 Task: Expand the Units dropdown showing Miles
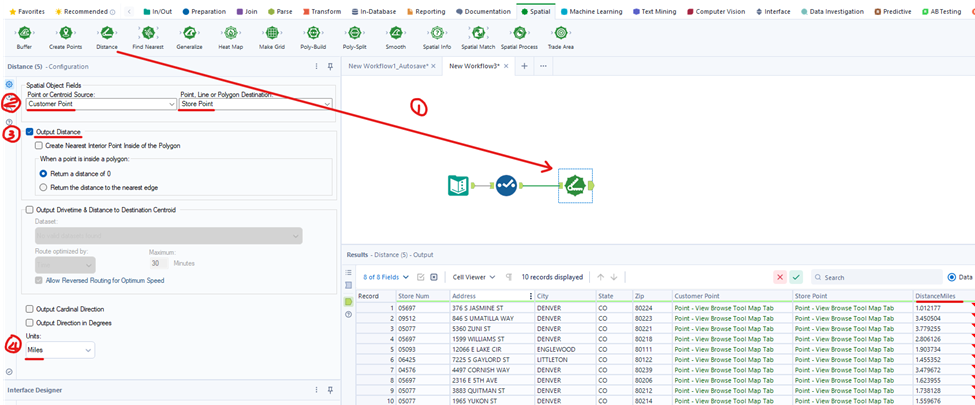pos(60,350)
